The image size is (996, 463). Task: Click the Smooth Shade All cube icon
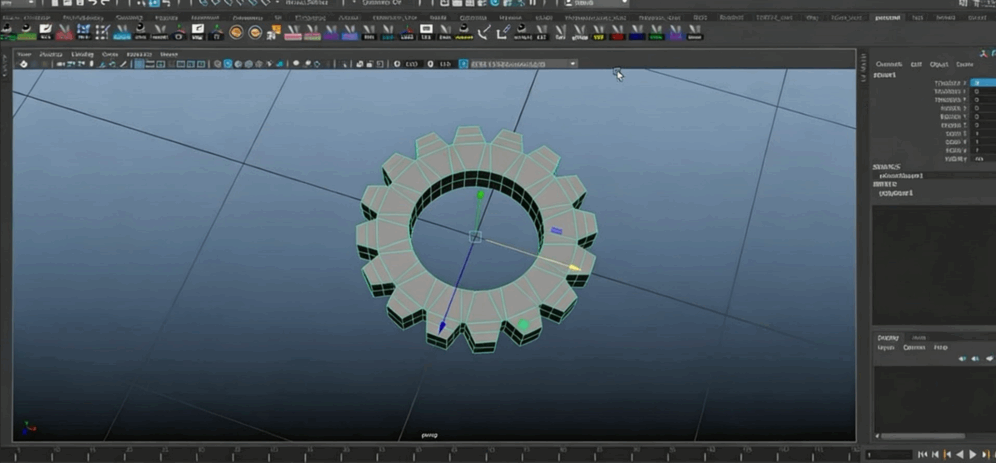pos(228,64)
